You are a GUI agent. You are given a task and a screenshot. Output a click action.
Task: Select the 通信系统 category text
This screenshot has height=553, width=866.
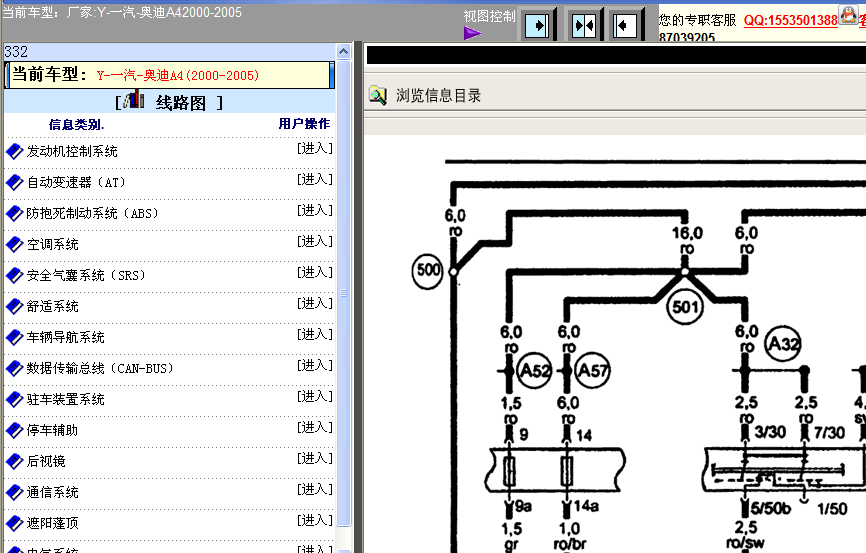point(52,492)
